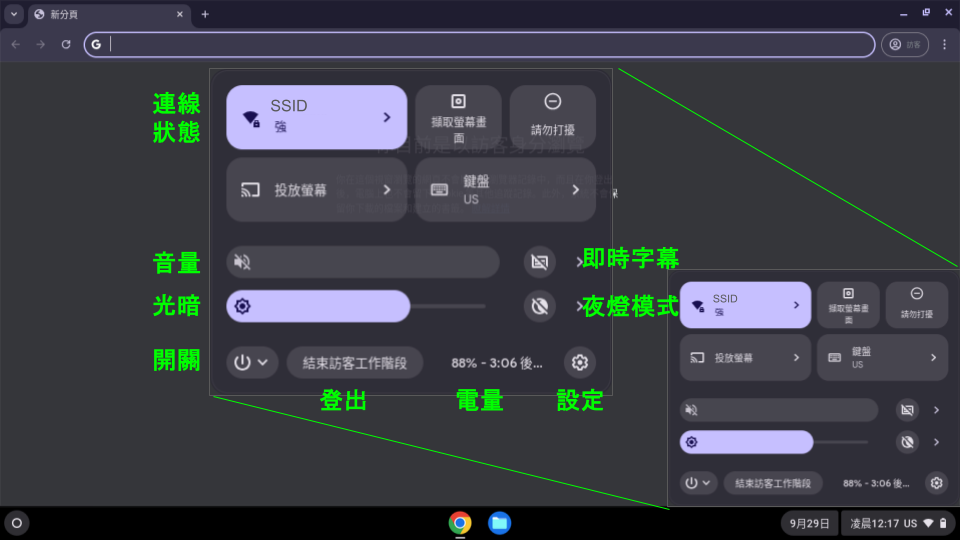Screen dimensions: 960x540
Task: Open power menu dropdown in enlarged panel
Action: pyautogui.click(x=252, y=362)
